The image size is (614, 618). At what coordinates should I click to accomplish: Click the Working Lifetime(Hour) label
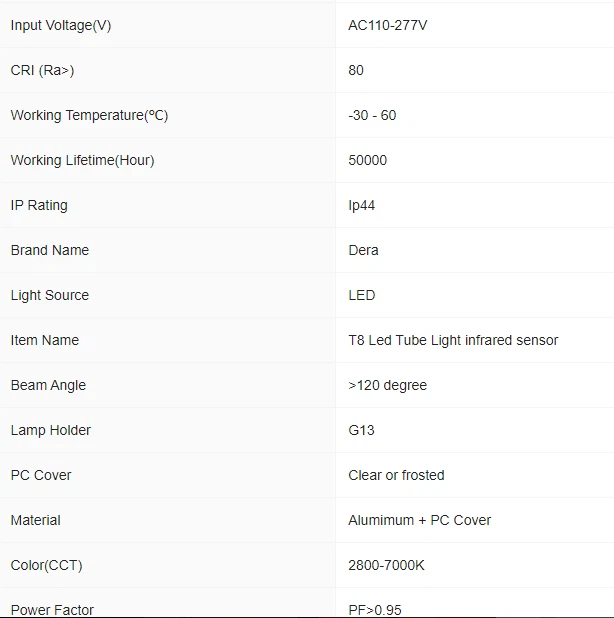(x=82, y=160)
